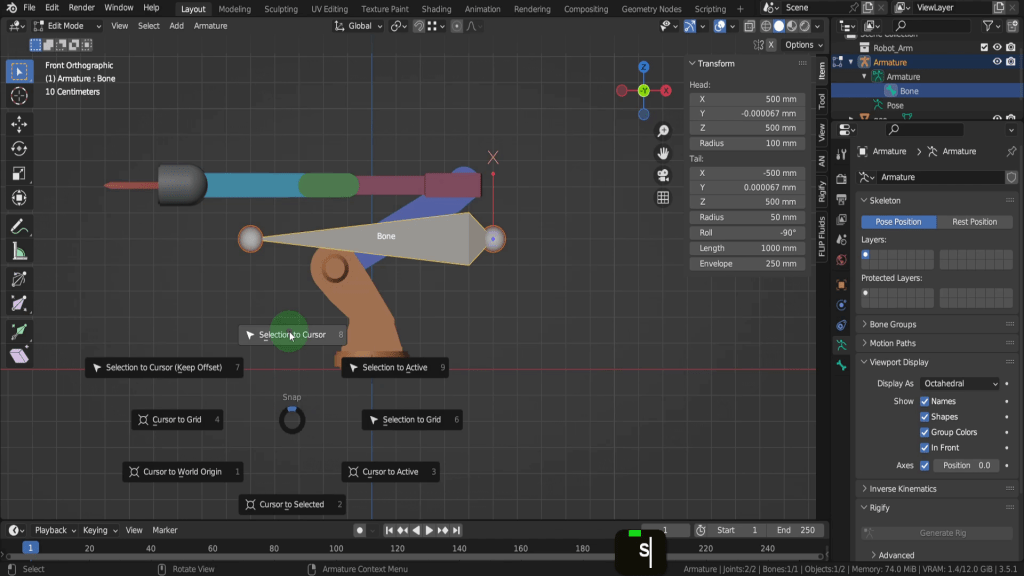
Task: Click the Axes Position slider
Action: (x=966, y=466)
